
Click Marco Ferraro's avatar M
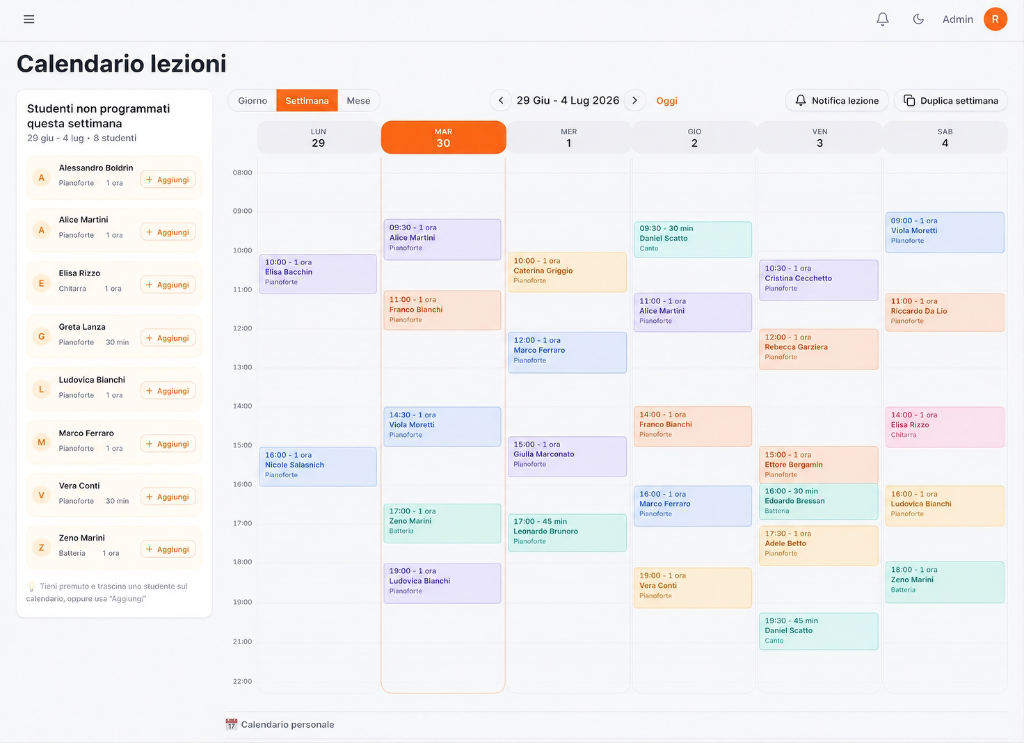point(41,443)
